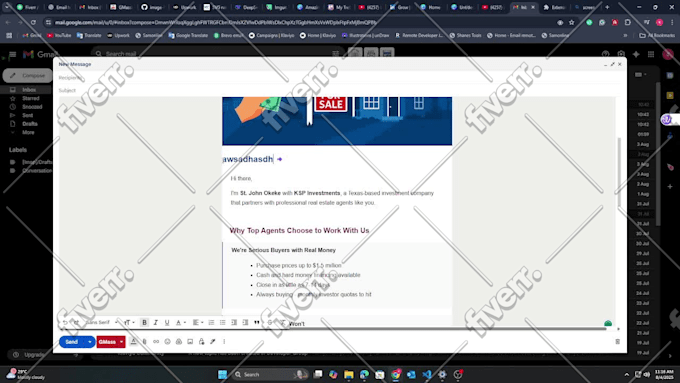Insert a signature with pen icon
The image size is (680, 383).
click(212, 342)
